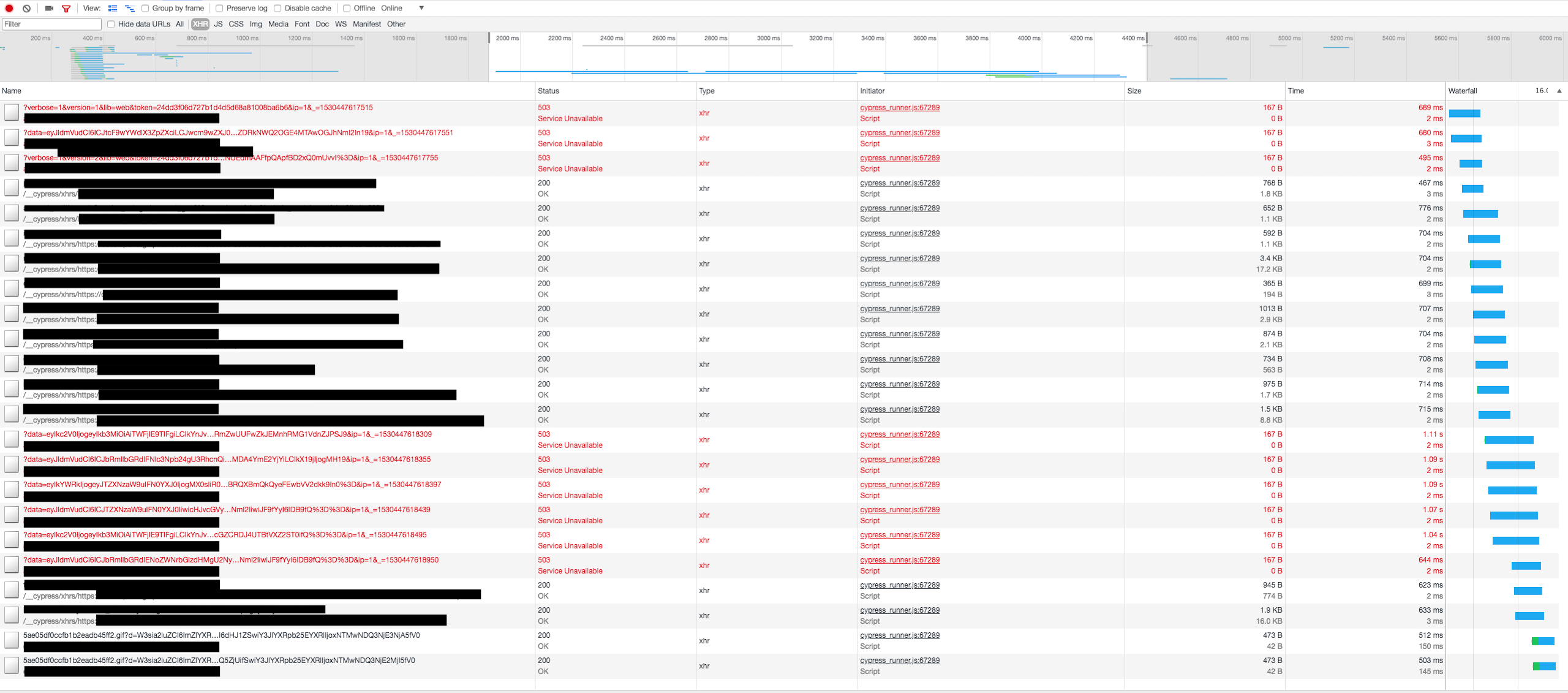Open the WS filter tab
Viewport: 1568px width, 693px height.
341,24
